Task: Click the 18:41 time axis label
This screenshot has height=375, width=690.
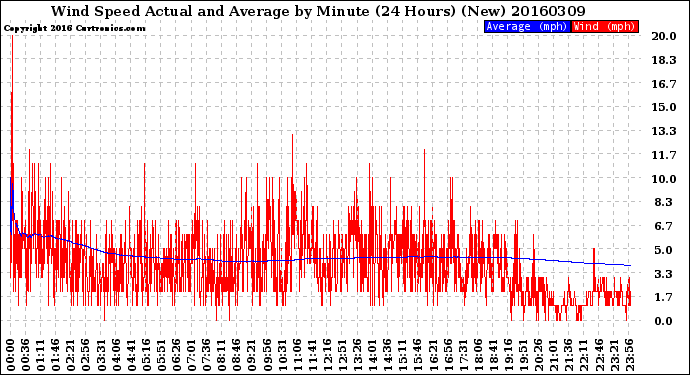Action: coord(492,355)
